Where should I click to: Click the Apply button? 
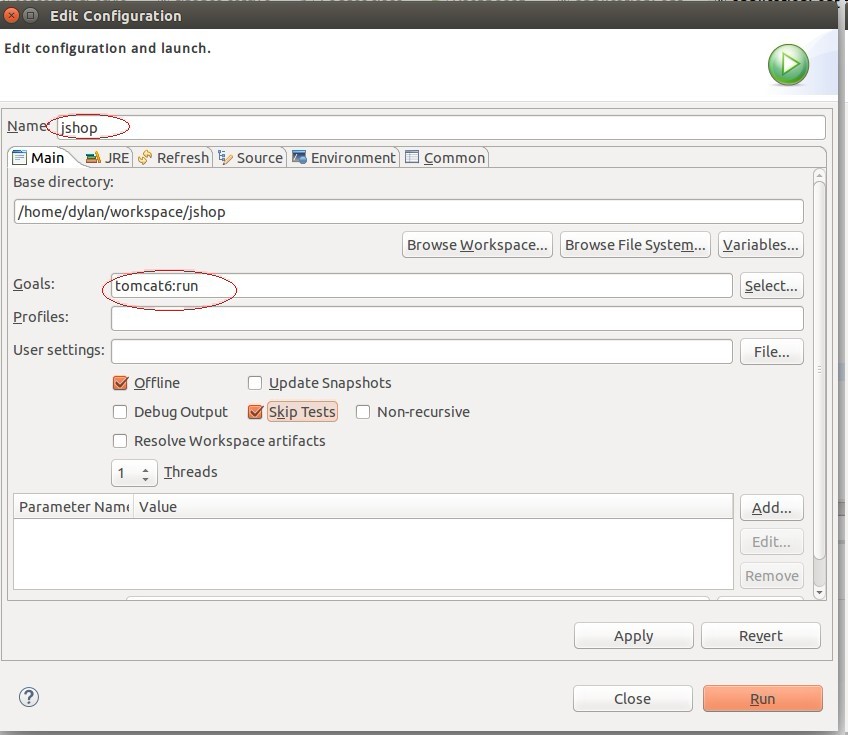[x=633, y=636]
